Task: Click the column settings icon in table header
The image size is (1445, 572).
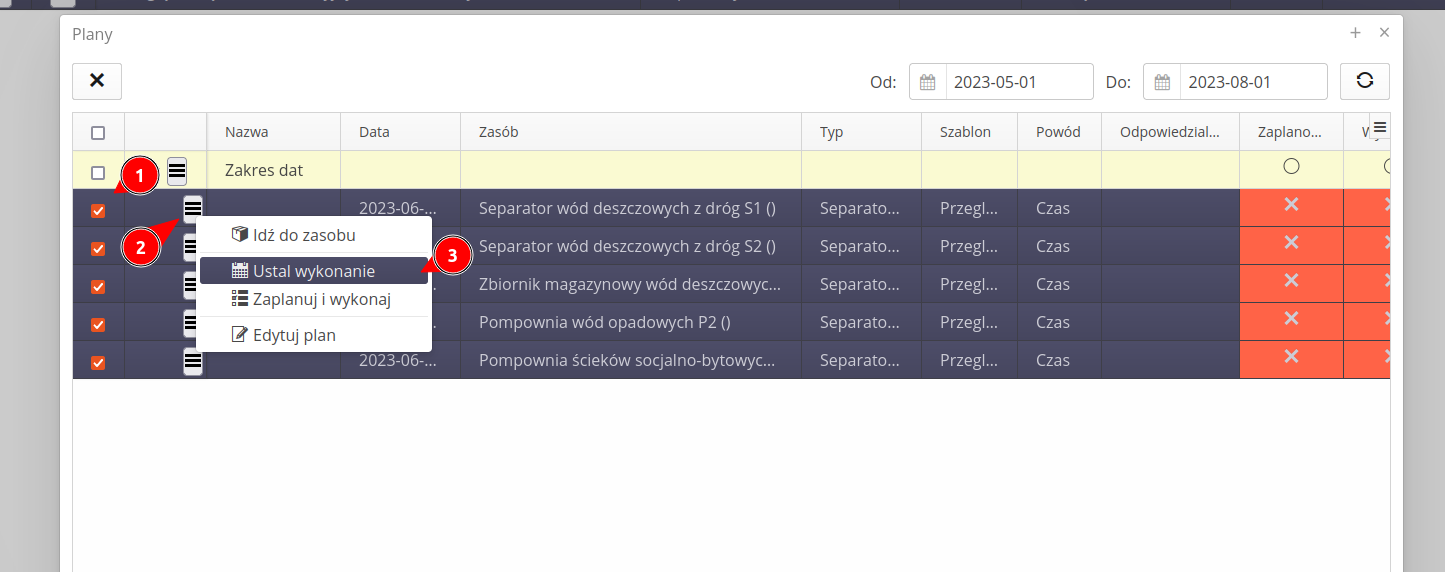Action: (x=1379, y=127)
